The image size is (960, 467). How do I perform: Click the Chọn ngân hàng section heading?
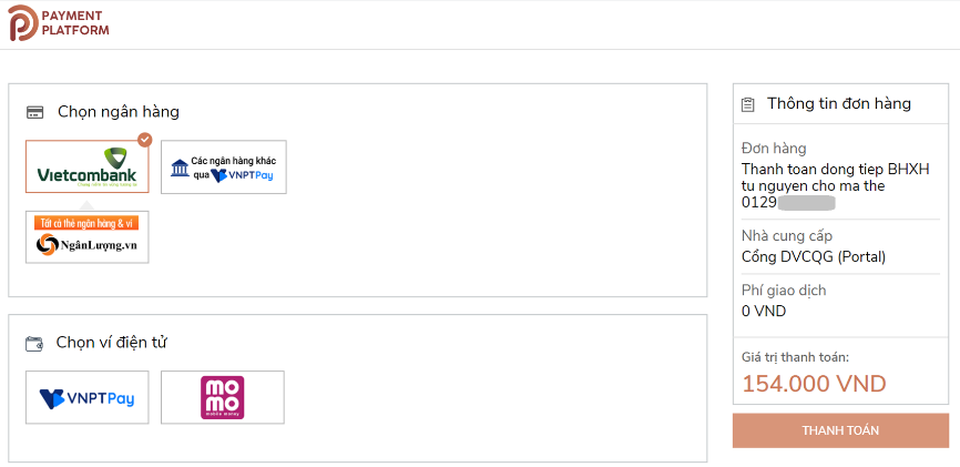click(118, 112)
